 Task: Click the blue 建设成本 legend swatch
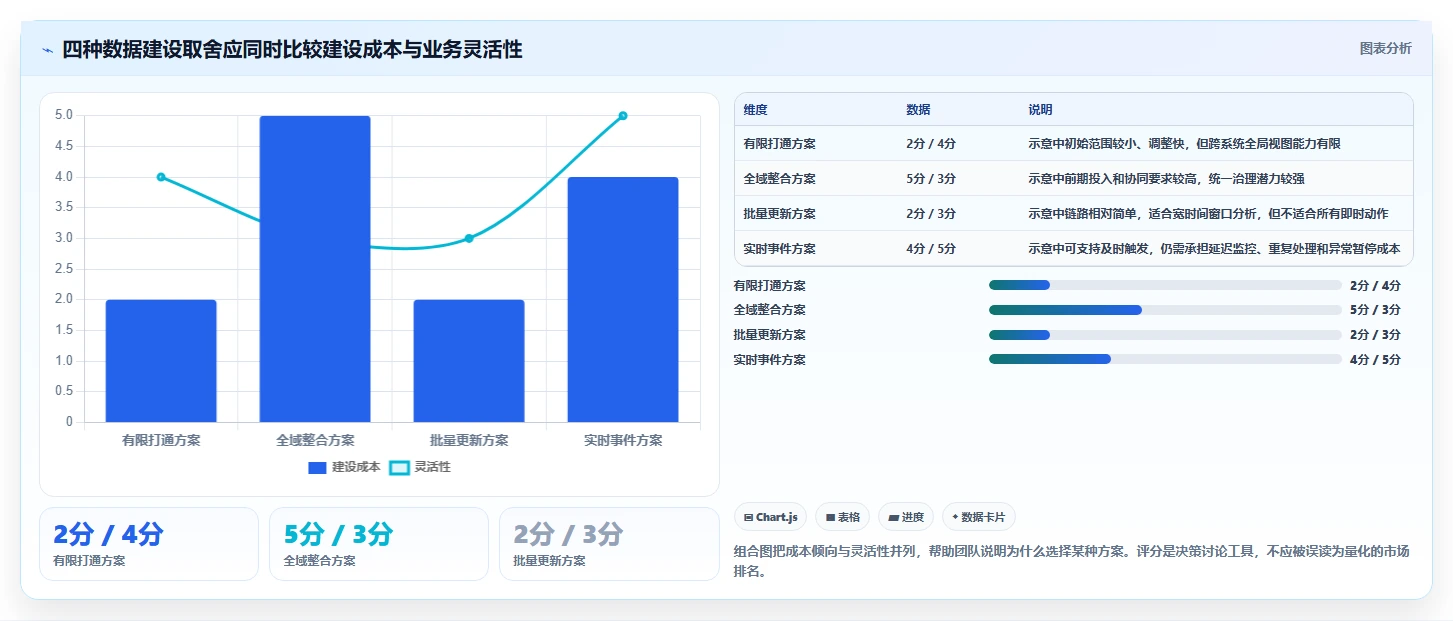point(317,467)
